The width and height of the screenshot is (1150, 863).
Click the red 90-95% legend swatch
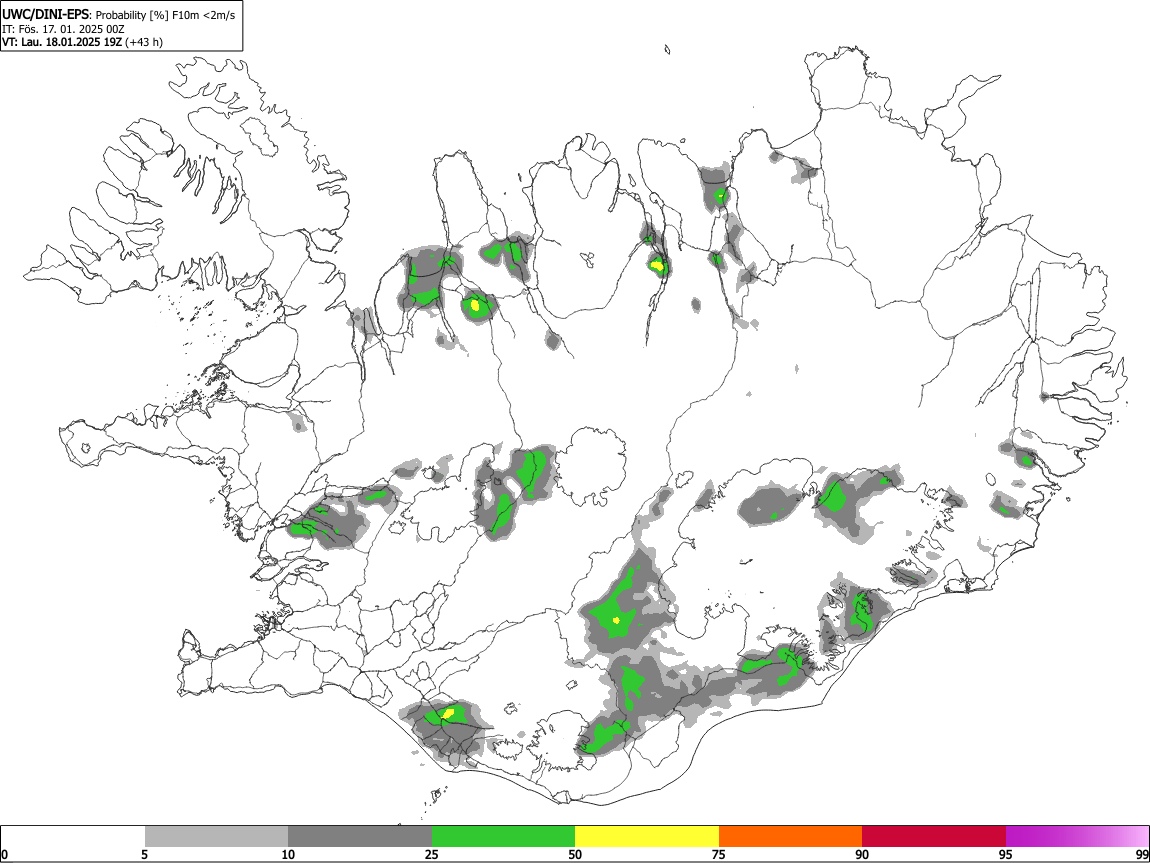[x=934, y=837]
